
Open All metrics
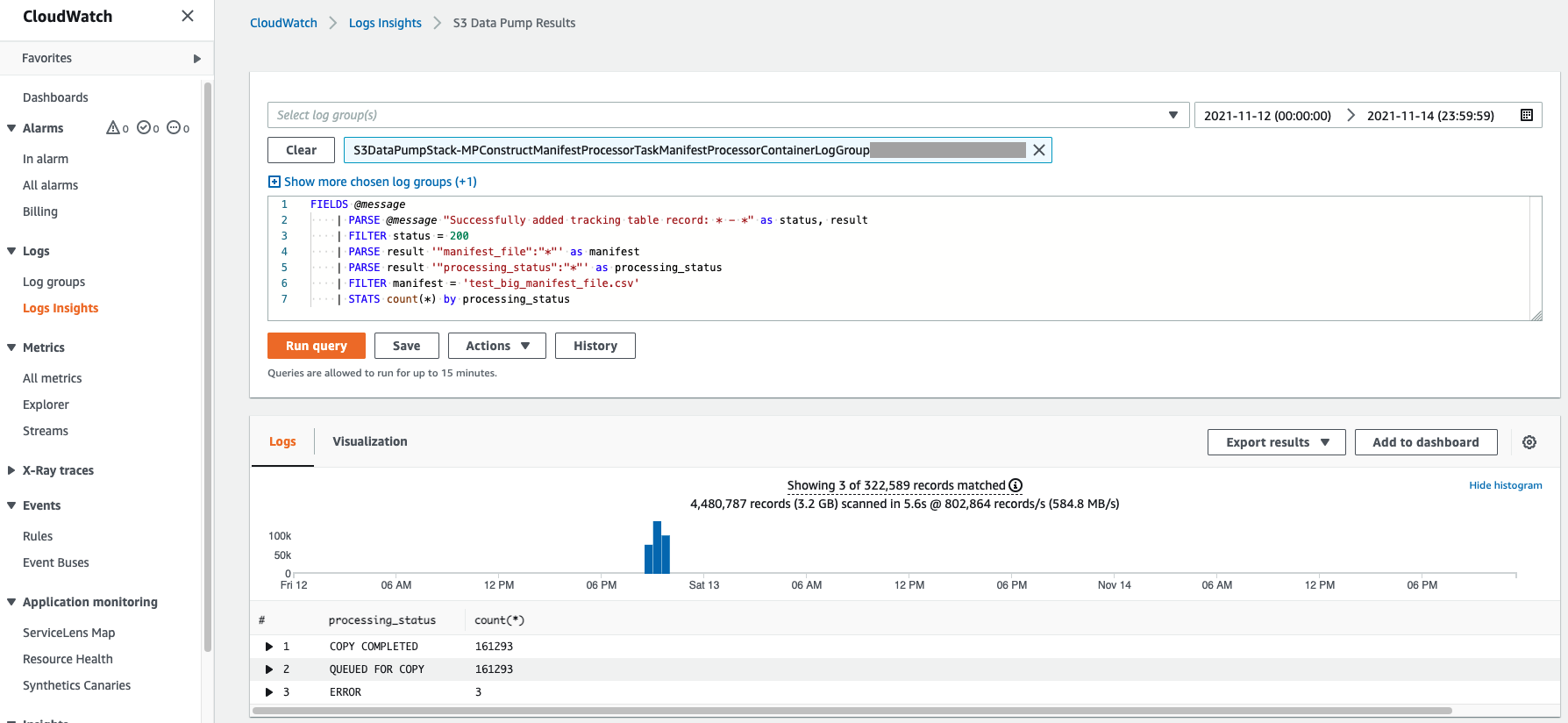(53, 378)
